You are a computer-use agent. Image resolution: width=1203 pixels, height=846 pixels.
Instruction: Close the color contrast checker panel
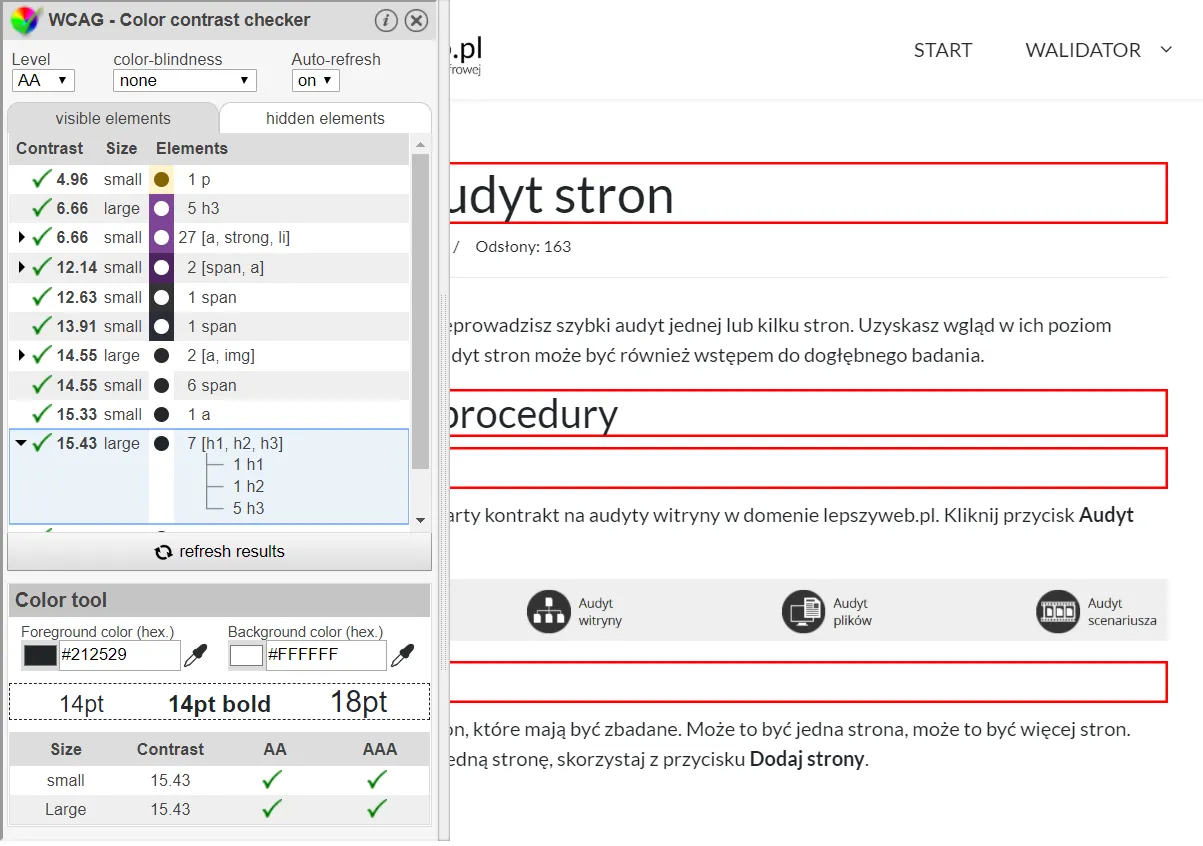coord(417,20)
